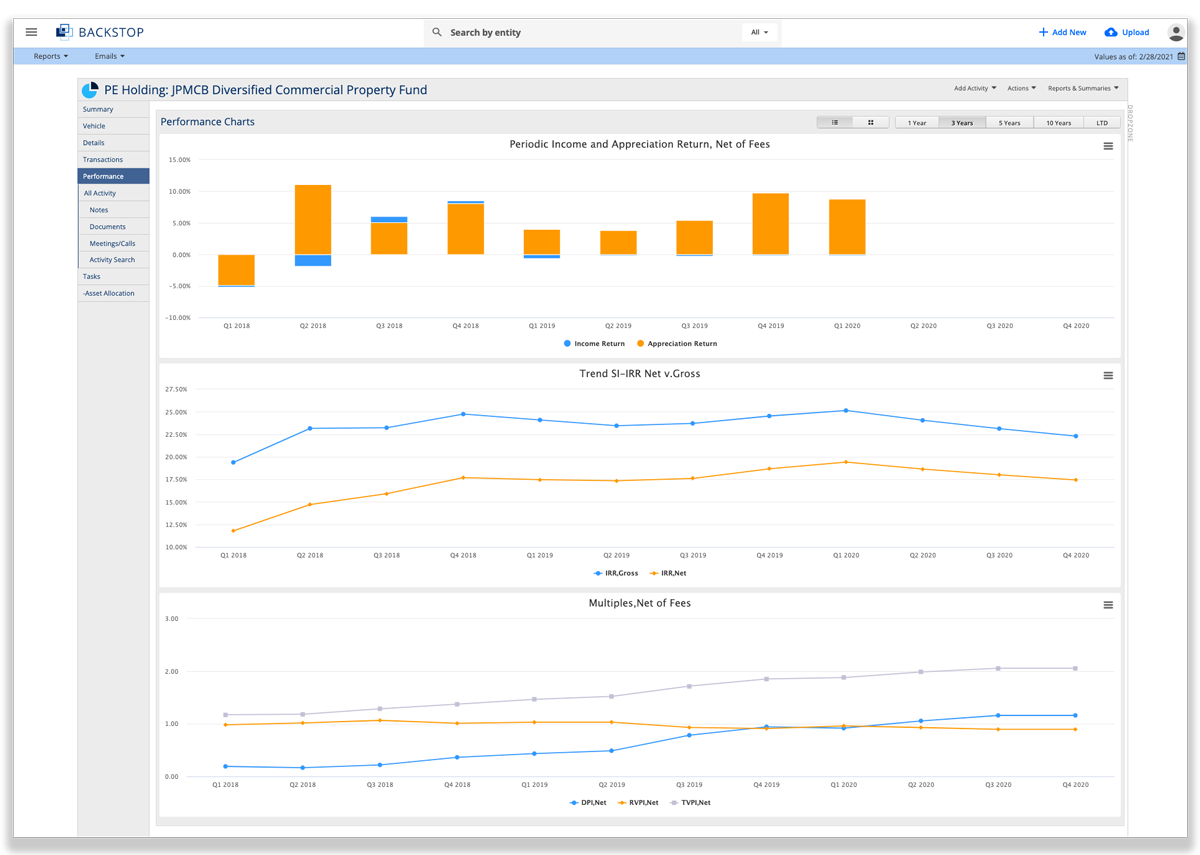The width and height of the screenshot is (1200, 855).
Task: Open Notes under All Activity
Action: tap(113, 210)
